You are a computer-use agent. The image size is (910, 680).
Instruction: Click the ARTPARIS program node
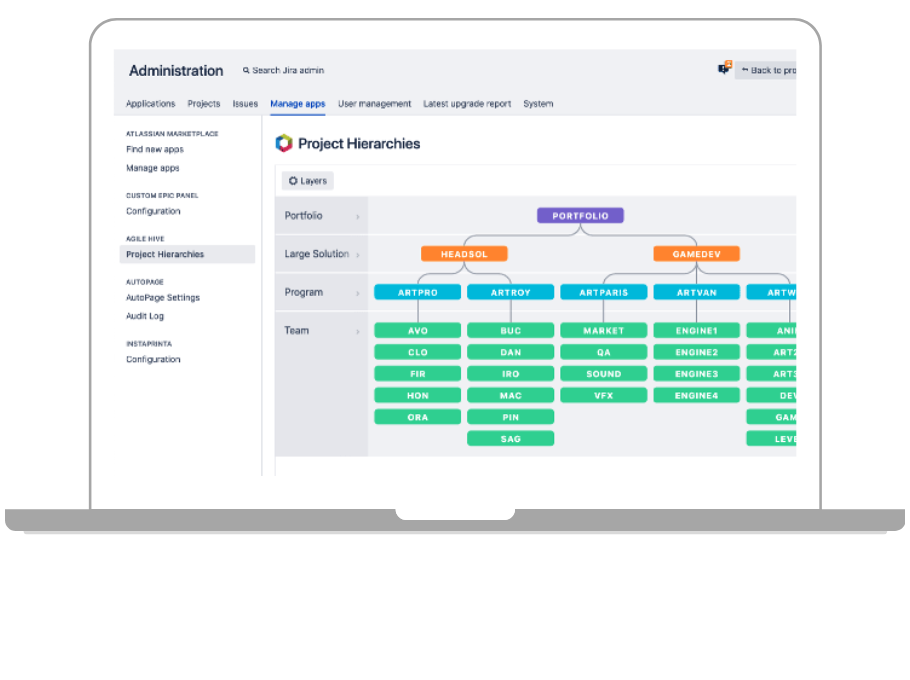604,292
